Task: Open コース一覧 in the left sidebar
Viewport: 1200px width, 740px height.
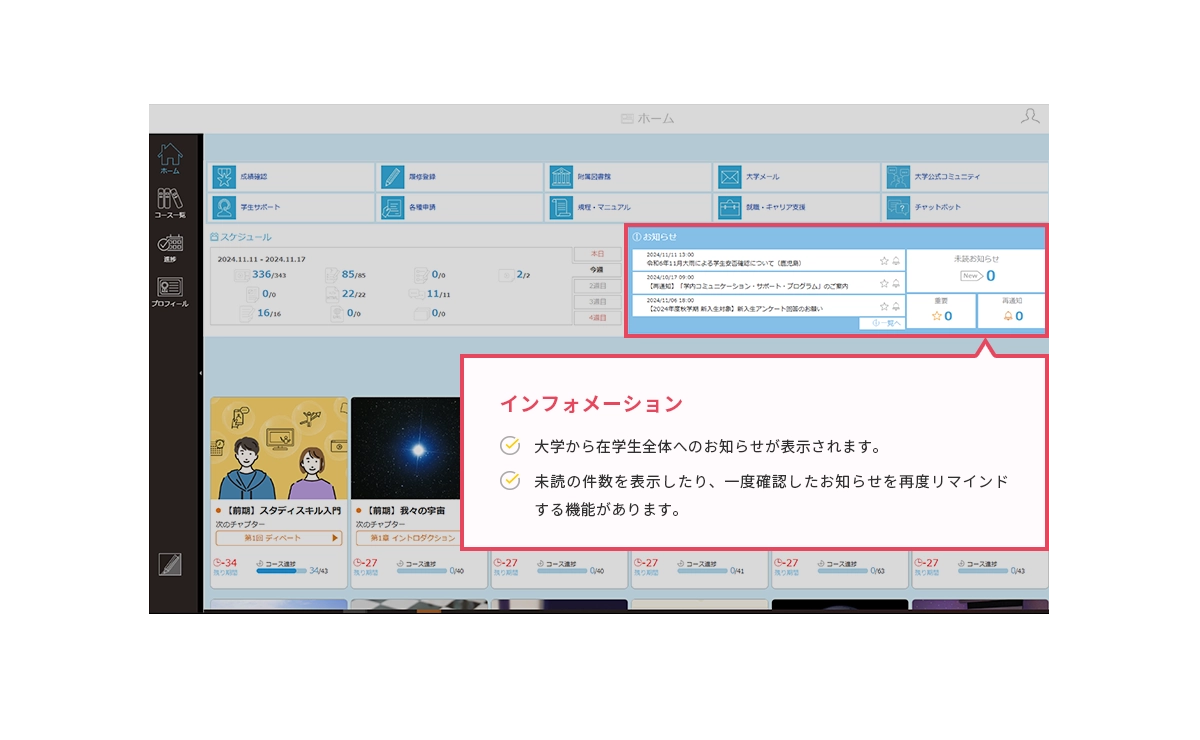Action: point(169,203)
